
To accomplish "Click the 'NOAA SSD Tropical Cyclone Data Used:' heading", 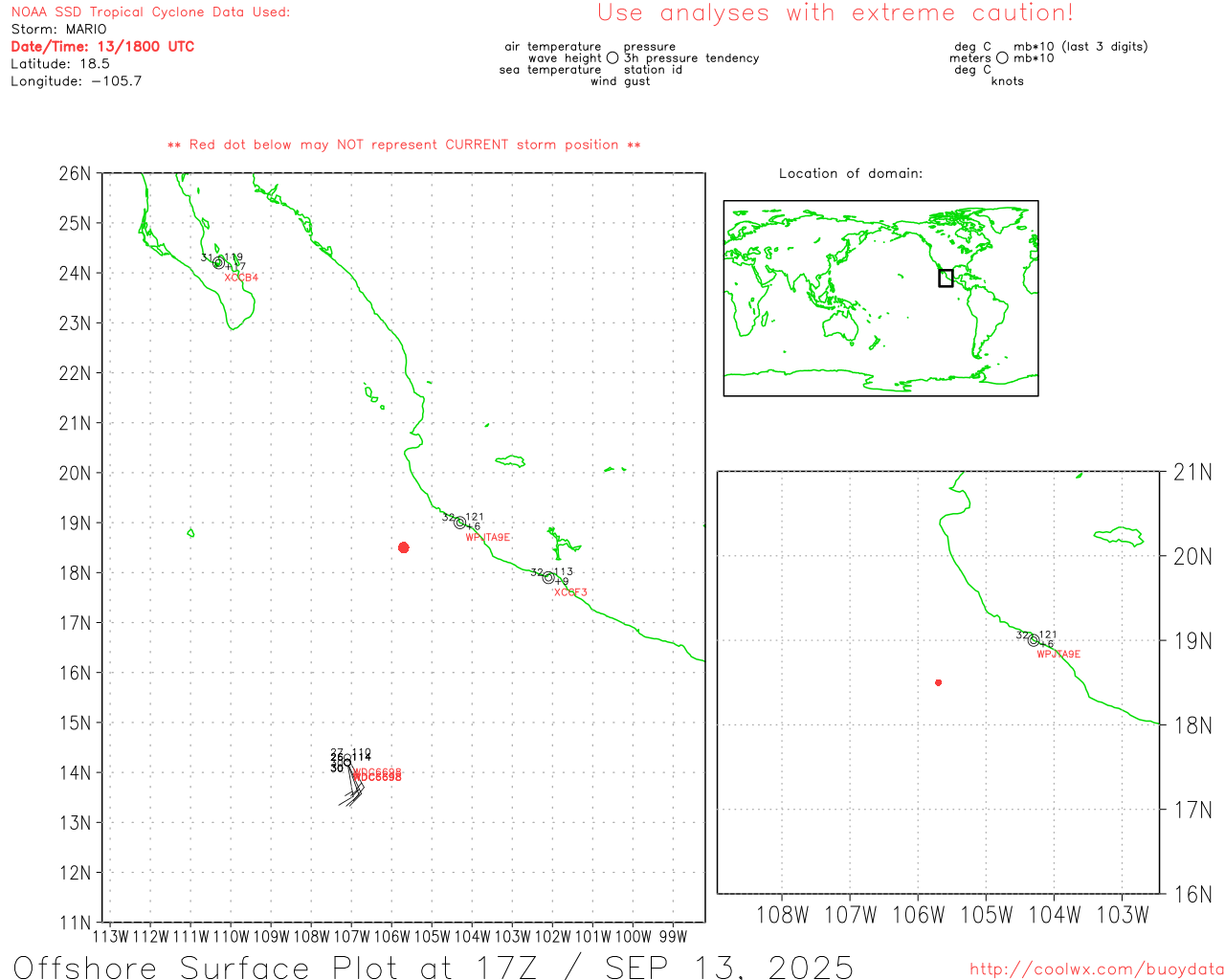I will click(x=150, y=12).
